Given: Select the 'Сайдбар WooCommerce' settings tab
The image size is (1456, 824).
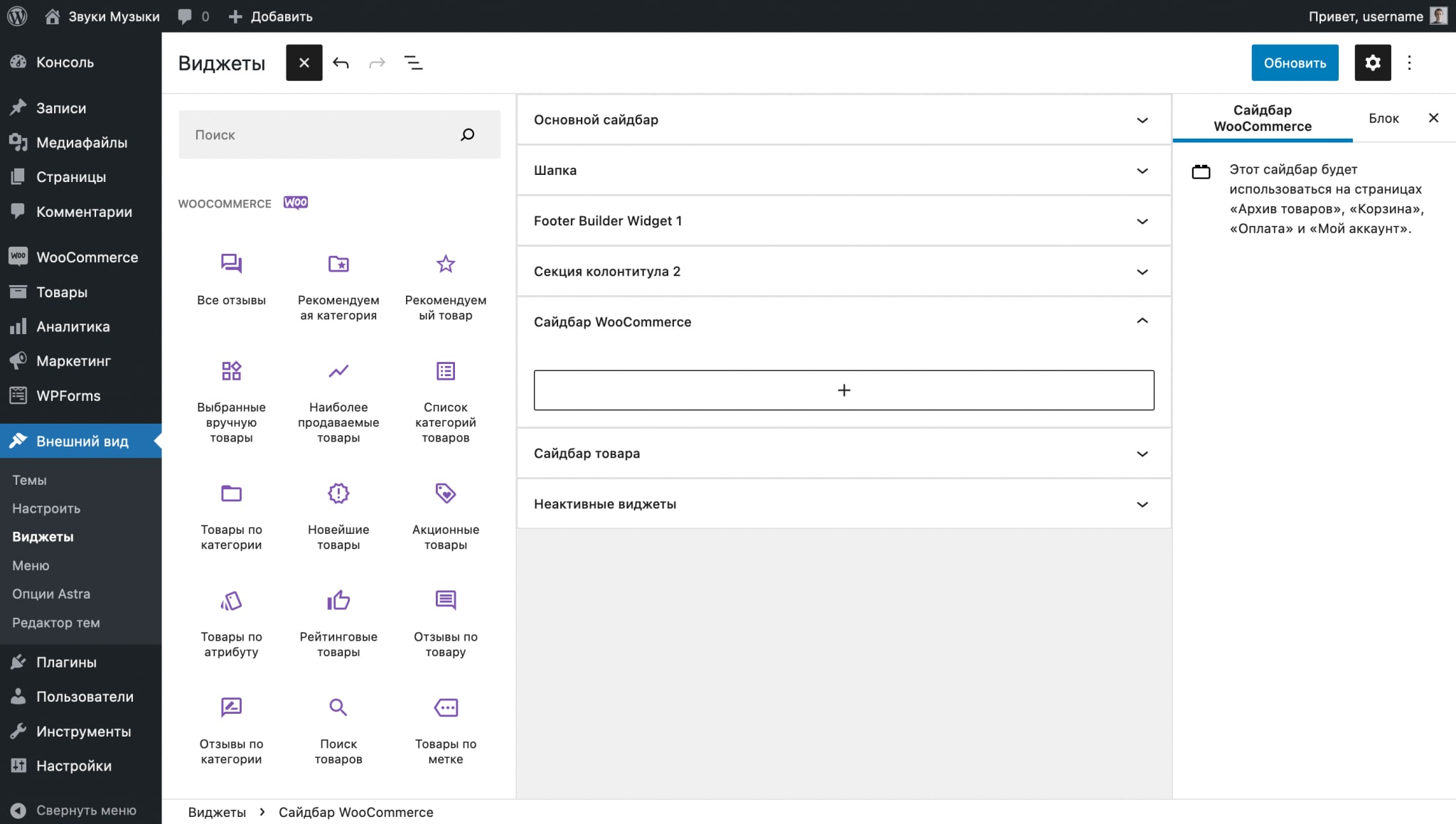Looking at the screenshot, I should click(x=1263, y=118).
